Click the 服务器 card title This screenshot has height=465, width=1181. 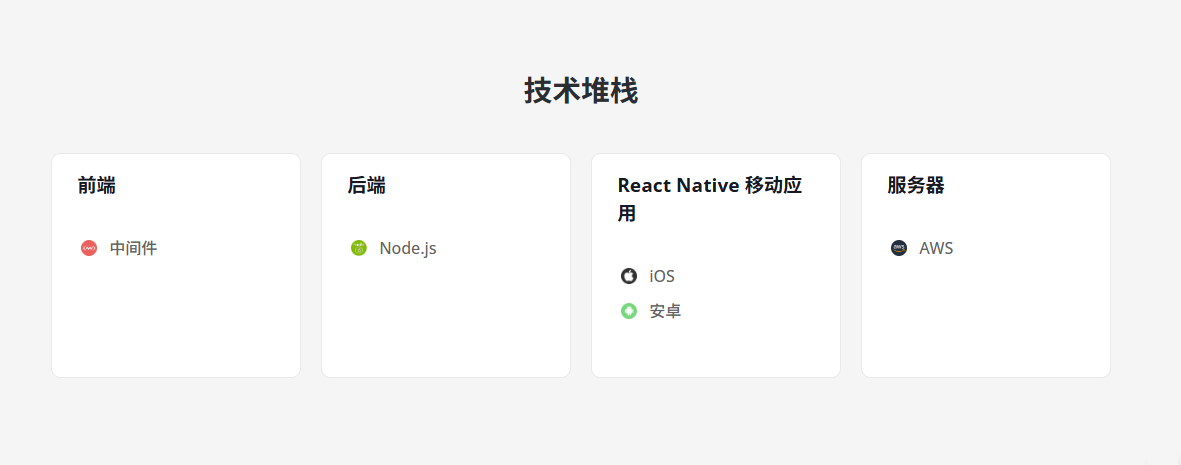click(916, 185)
